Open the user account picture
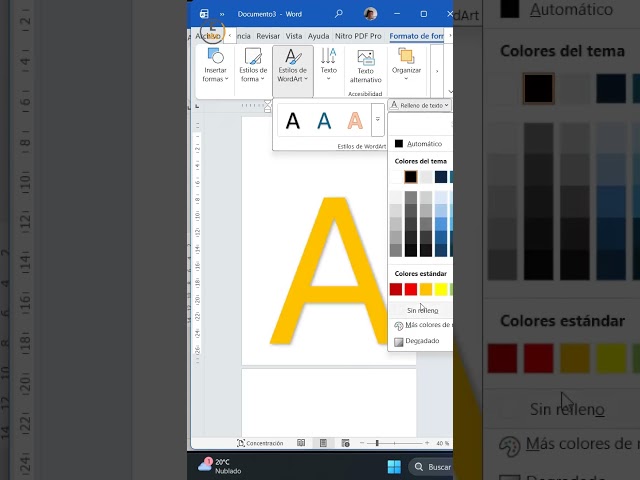This screenshot has width=640, height=480. click(x=370, y=14)
